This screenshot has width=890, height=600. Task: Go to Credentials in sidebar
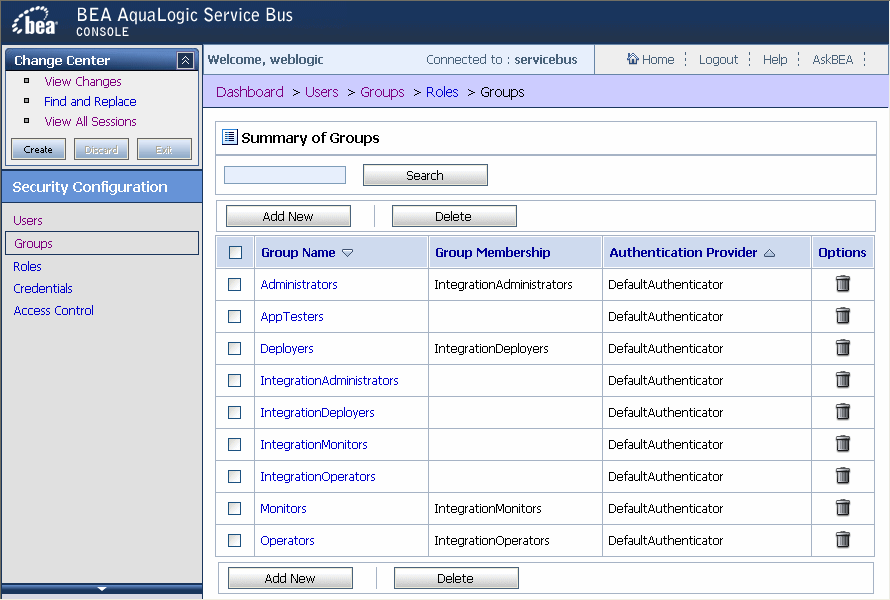(x=43, y=288)
